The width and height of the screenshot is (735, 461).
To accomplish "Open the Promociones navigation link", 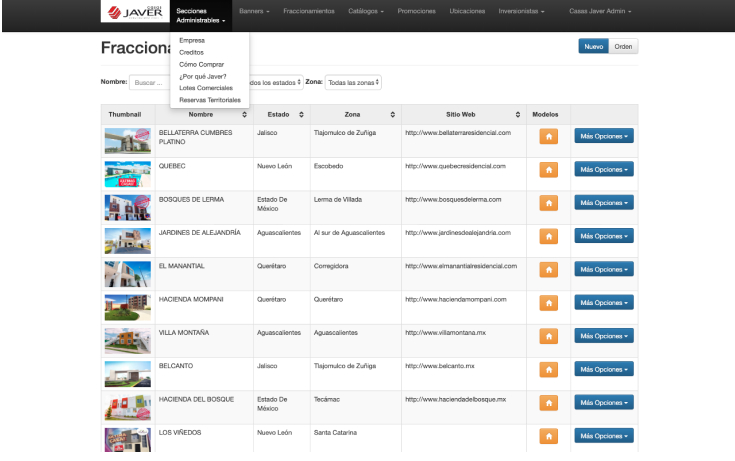I will [x=416, y=11].
